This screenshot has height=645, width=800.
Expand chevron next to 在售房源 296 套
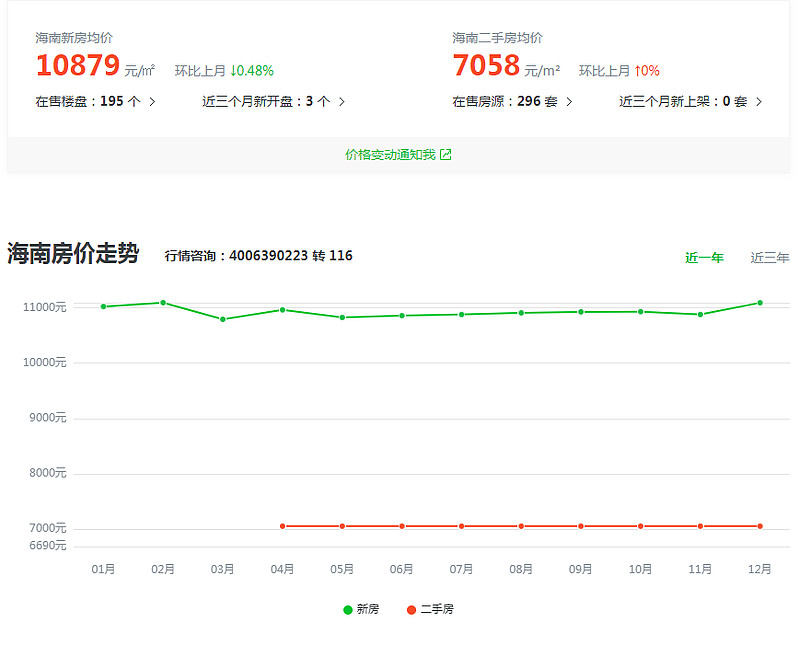[x=569, y=102]
